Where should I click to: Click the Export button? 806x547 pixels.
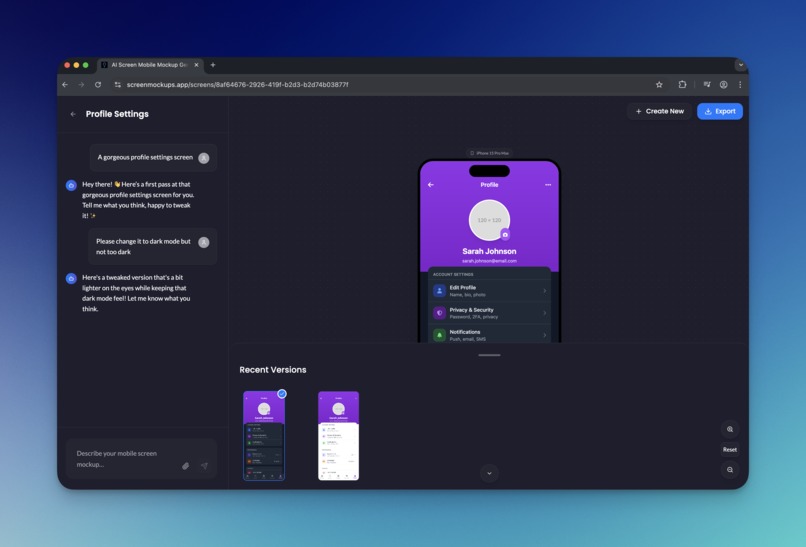(x=720, y=111)
